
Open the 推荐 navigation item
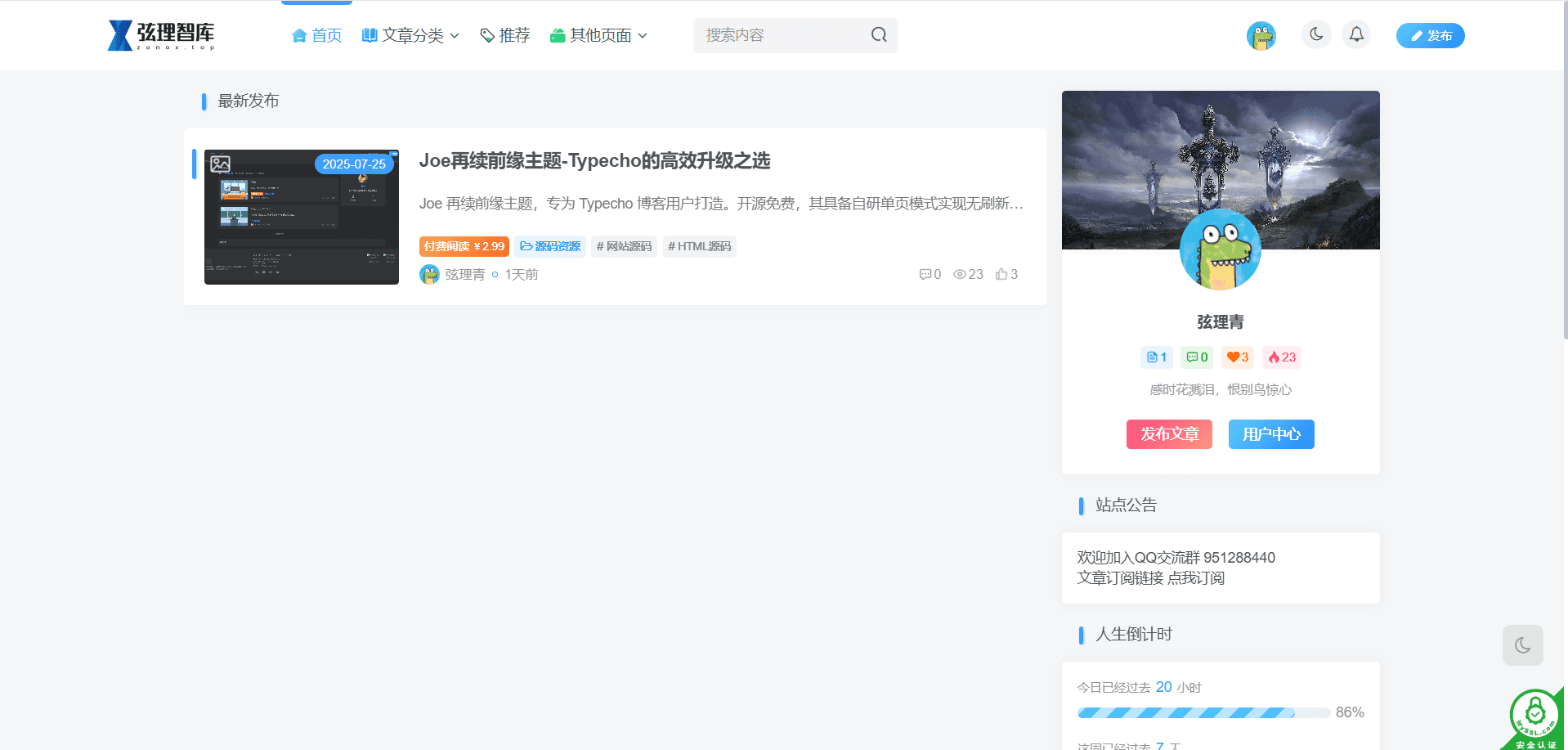(505, 36)
